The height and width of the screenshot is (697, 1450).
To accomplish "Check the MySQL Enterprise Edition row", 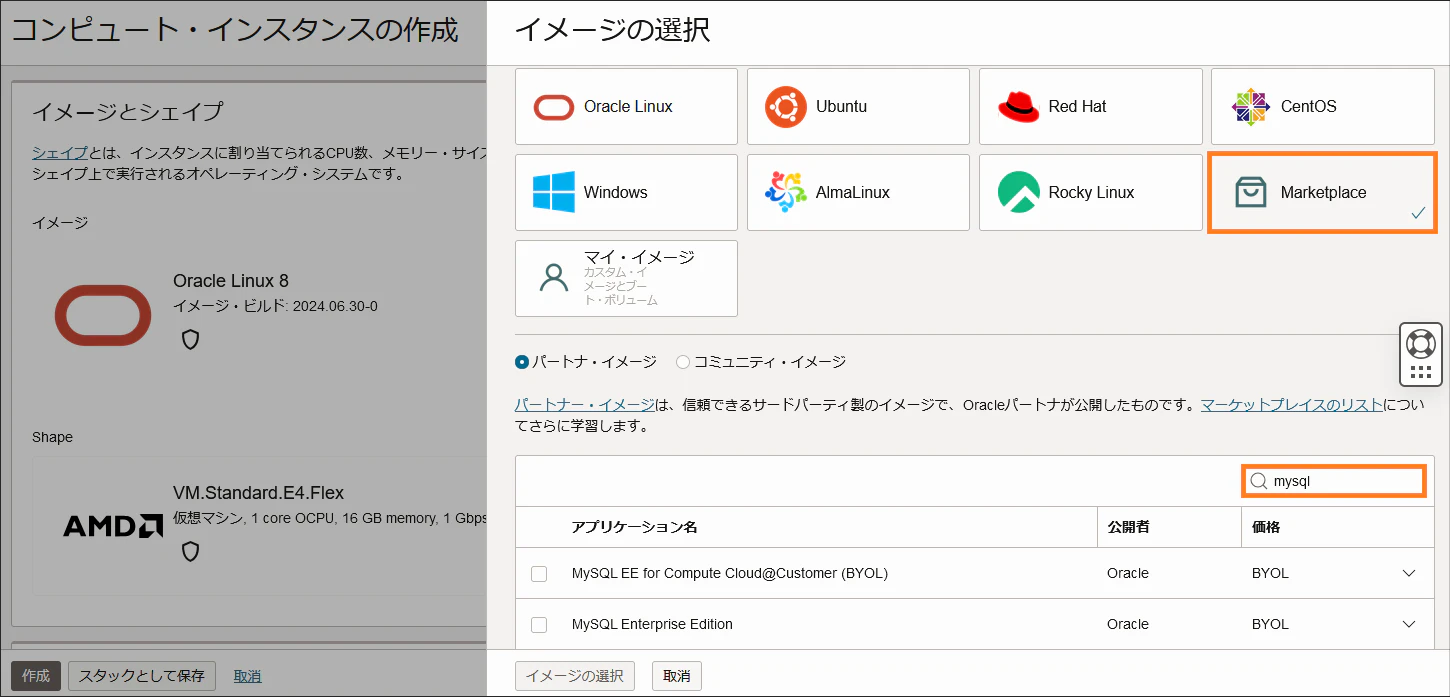I will tap(539, 625).
